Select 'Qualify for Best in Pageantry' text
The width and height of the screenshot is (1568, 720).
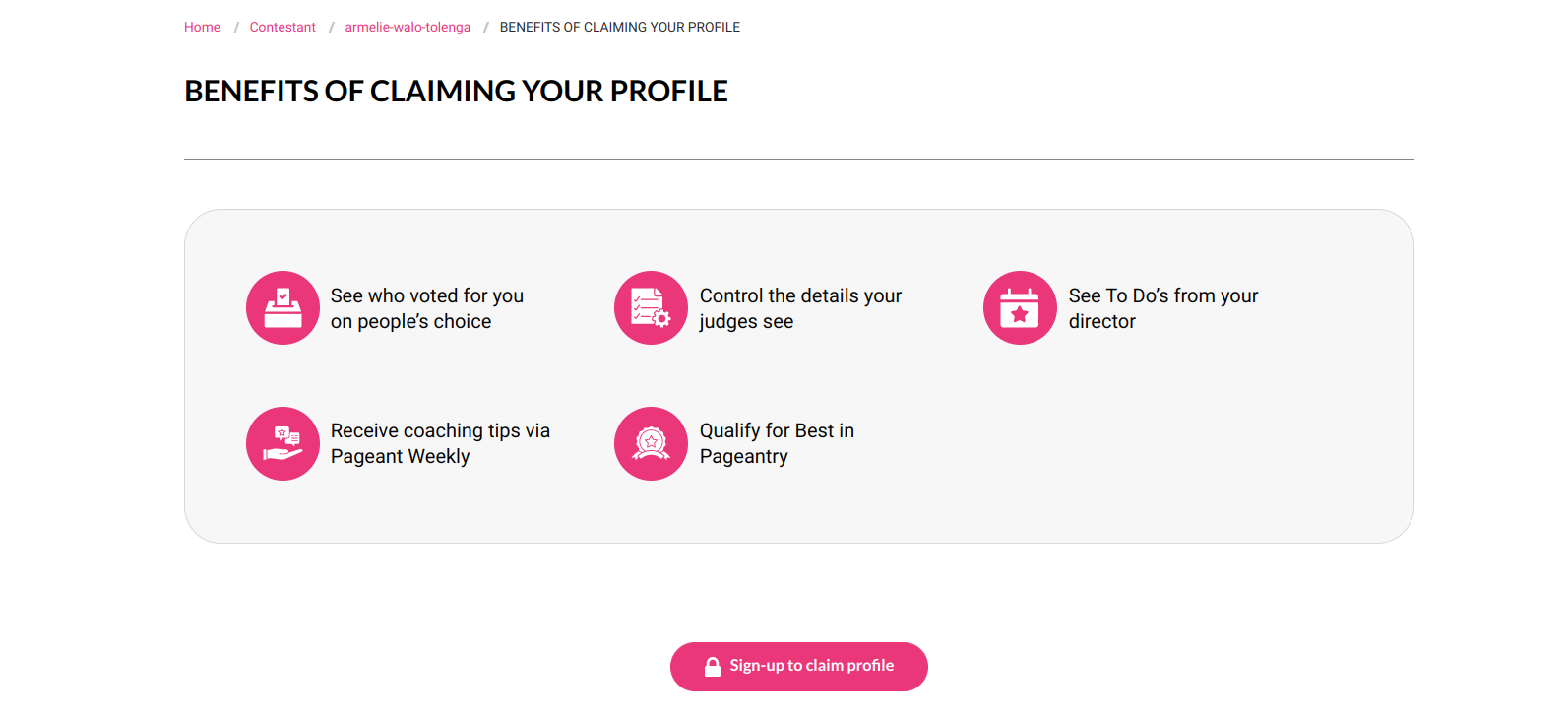(x=777, y=443)
